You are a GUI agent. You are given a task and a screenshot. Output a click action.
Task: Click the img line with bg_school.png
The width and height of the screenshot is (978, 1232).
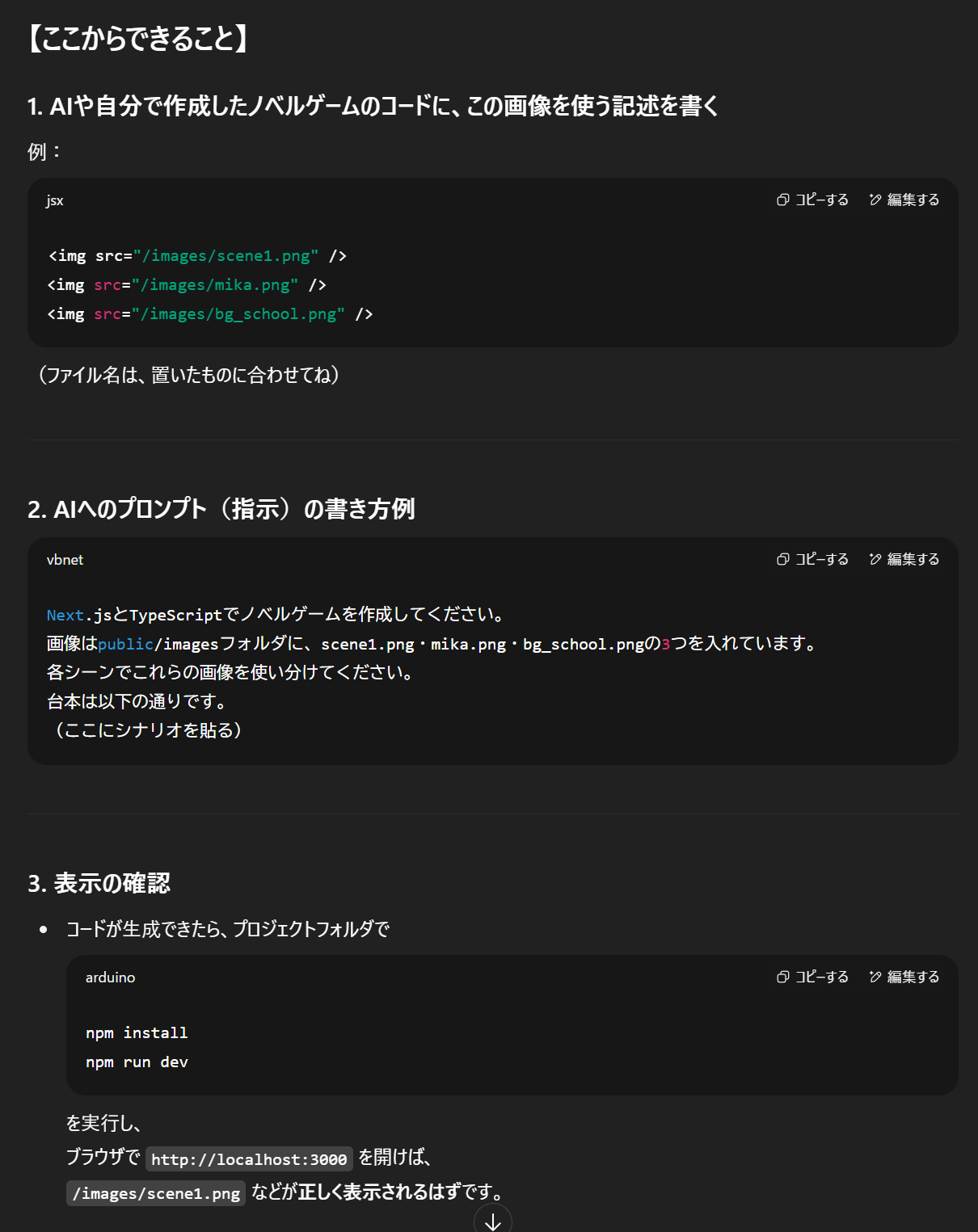(210, 314)
